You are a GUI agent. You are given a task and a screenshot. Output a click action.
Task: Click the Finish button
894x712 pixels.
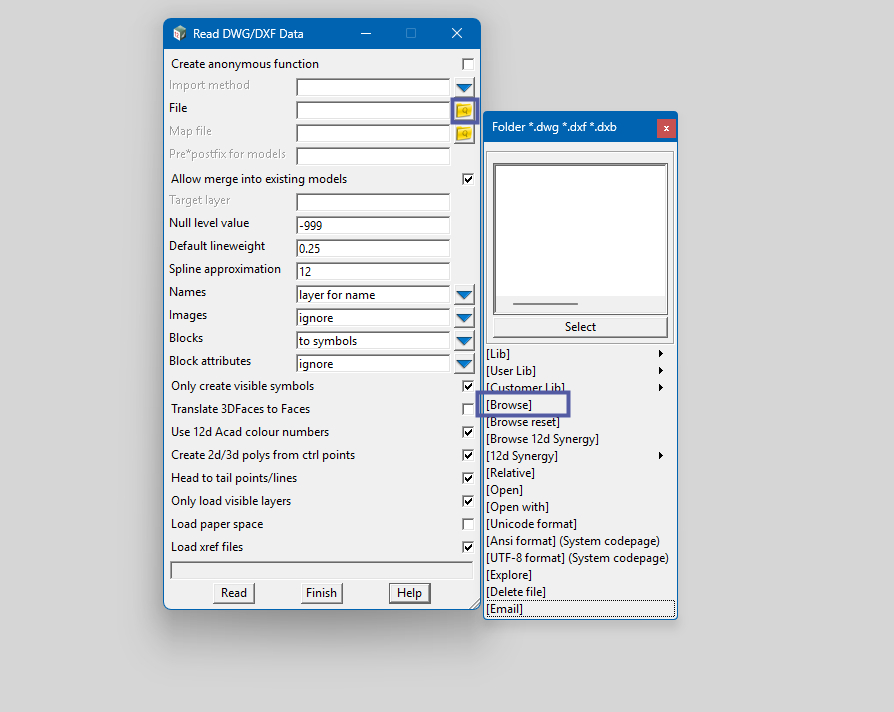pos(321,593)
